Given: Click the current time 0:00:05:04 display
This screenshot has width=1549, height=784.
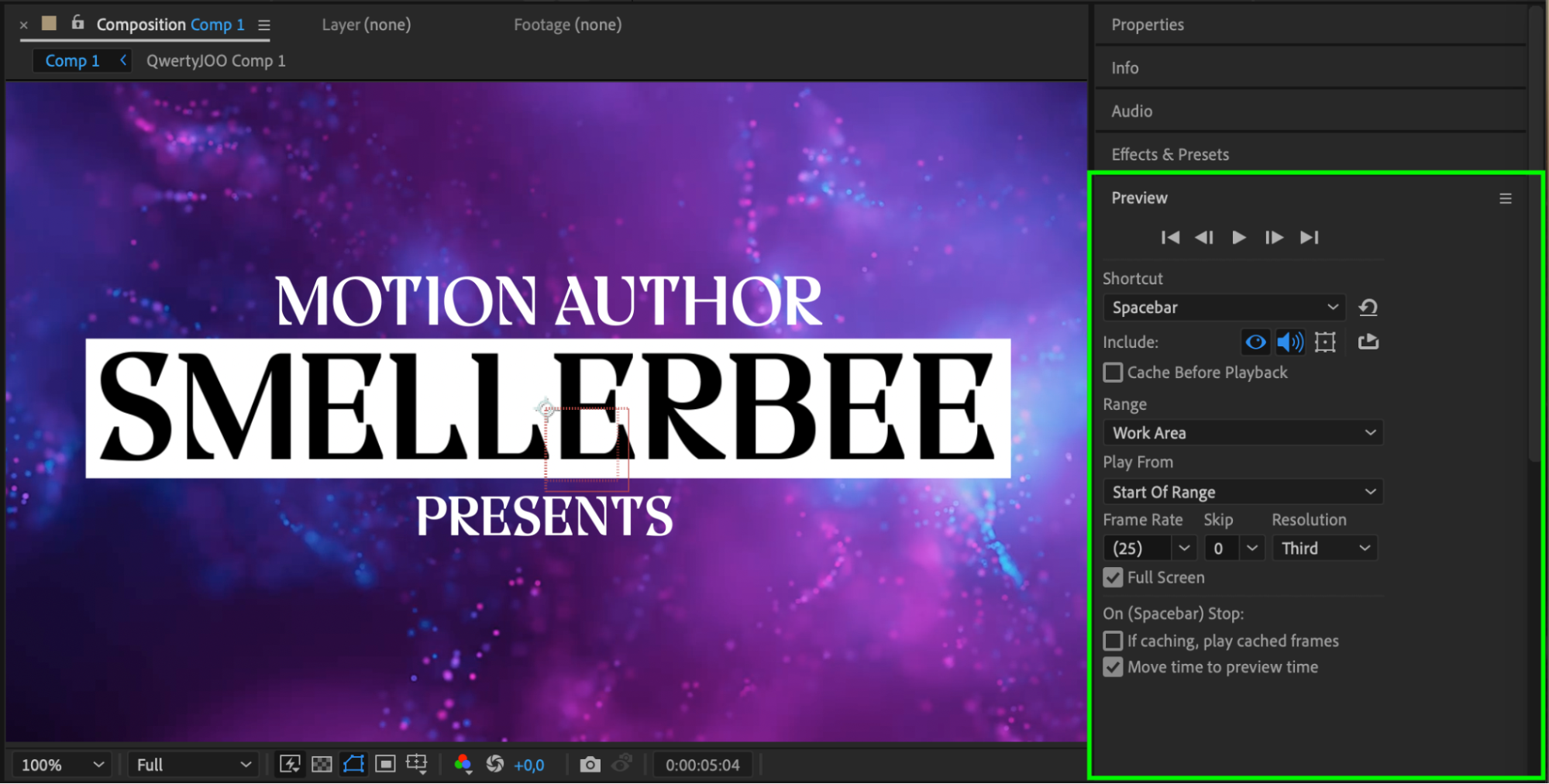Looking at the screenshot, I should click(702, 765).
